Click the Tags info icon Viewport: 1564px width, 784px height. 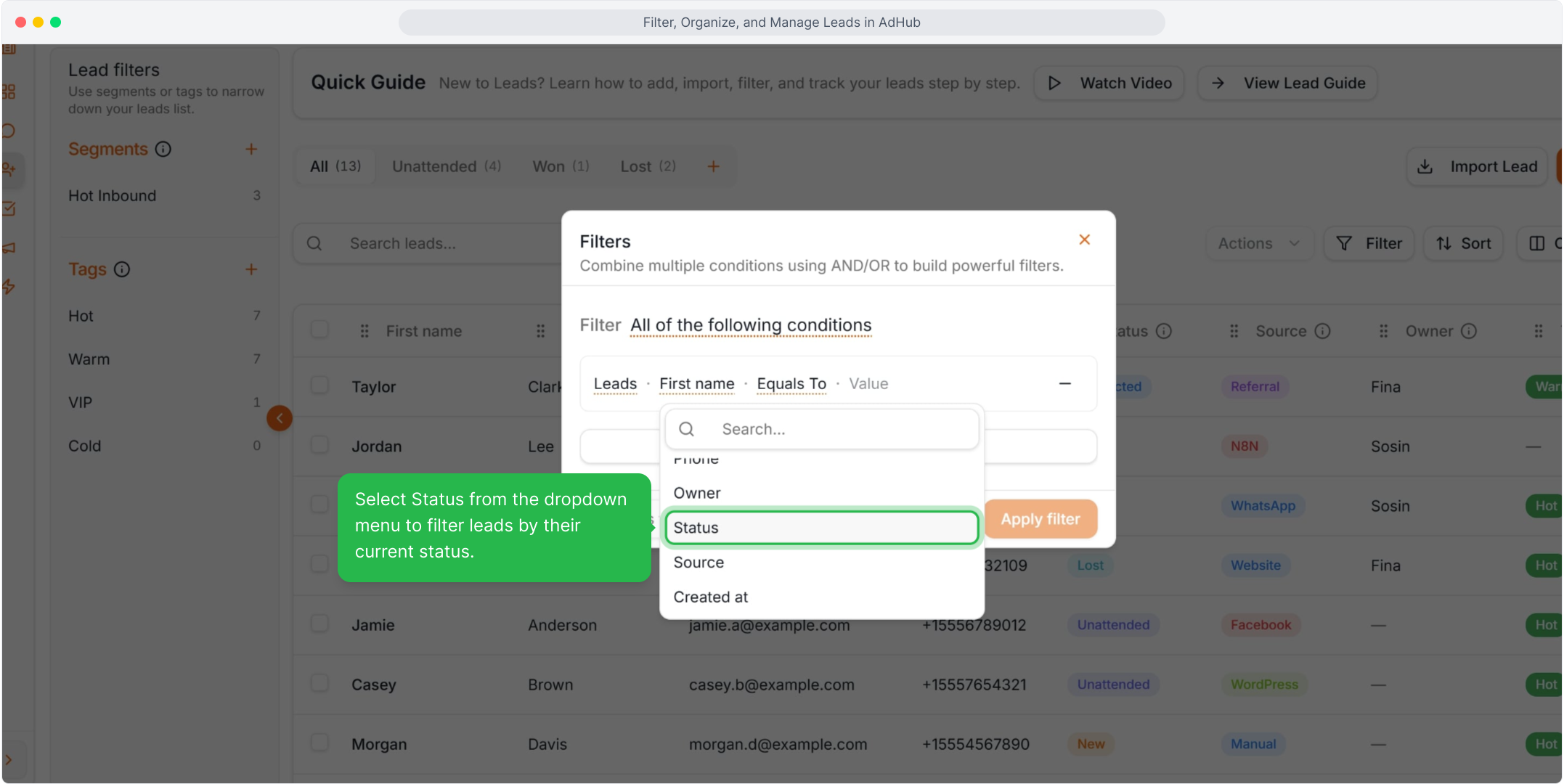point(122,269)
